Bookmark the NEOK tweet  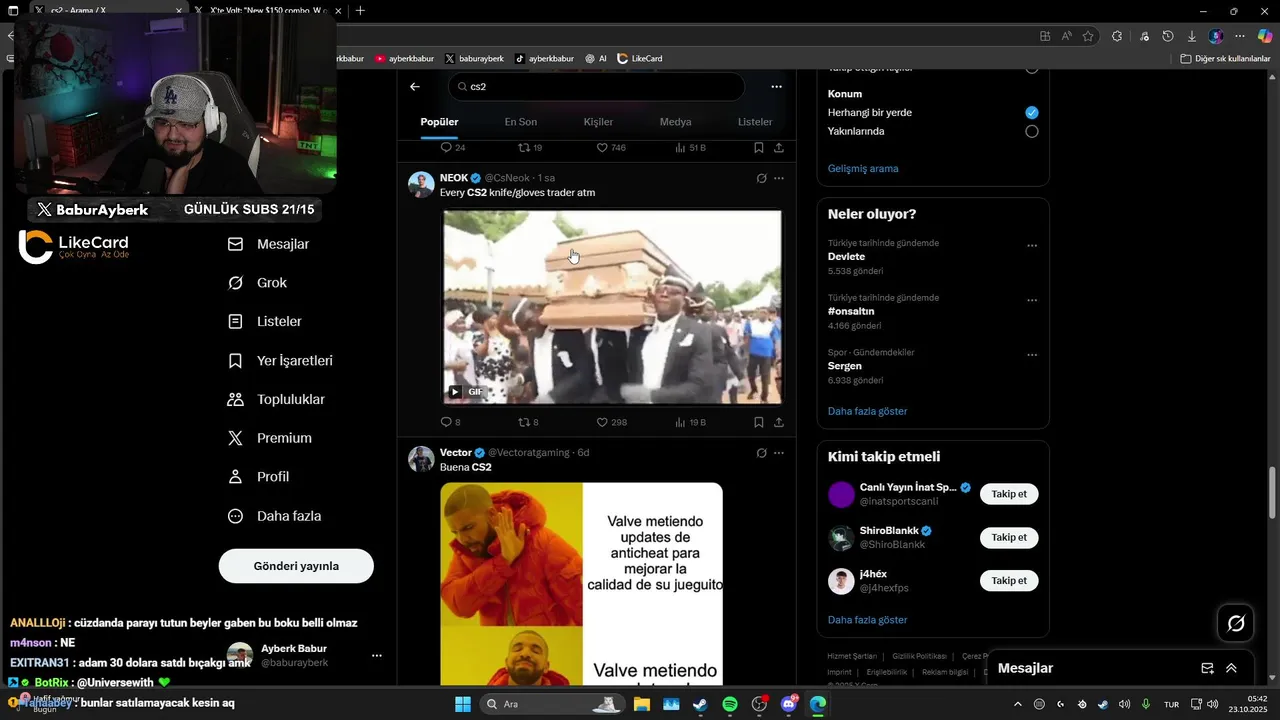759,422
